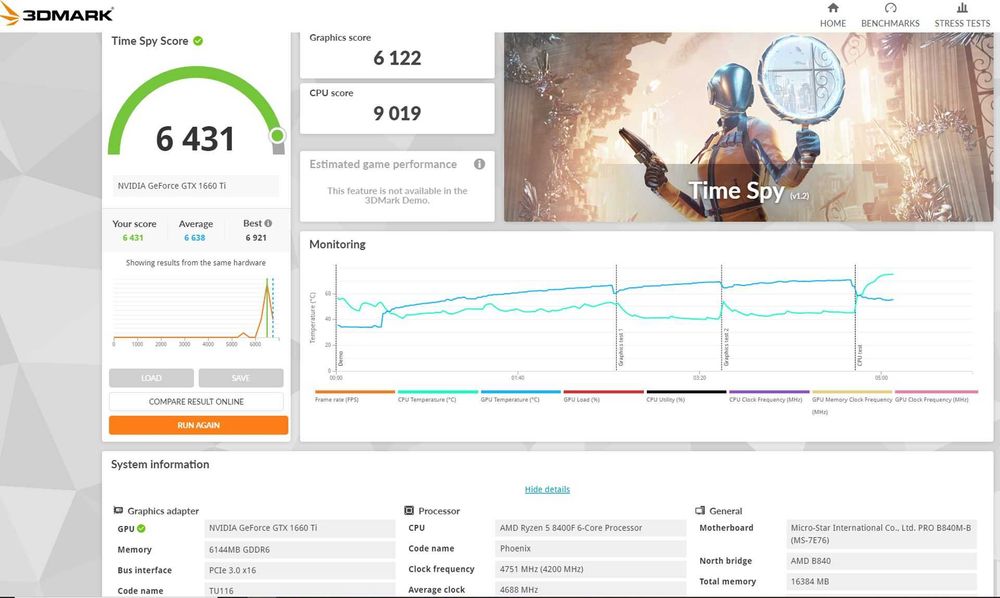
Task: Click the System information heading
Action: tap(160, 465)
